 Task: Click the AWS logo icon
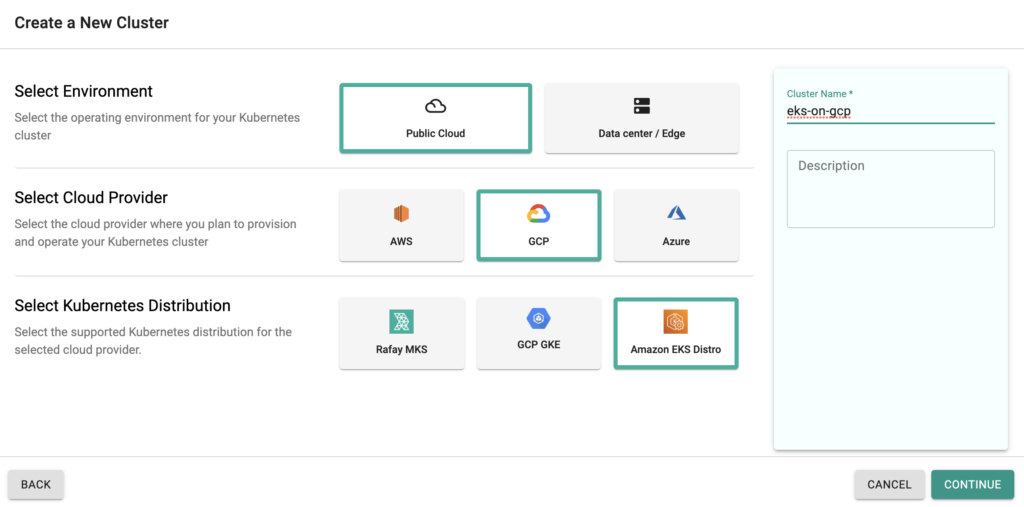coord(401,214)
